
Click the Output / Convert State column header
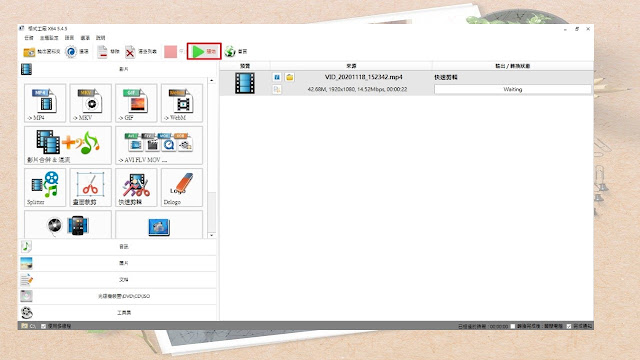click(x=513, y=66)
